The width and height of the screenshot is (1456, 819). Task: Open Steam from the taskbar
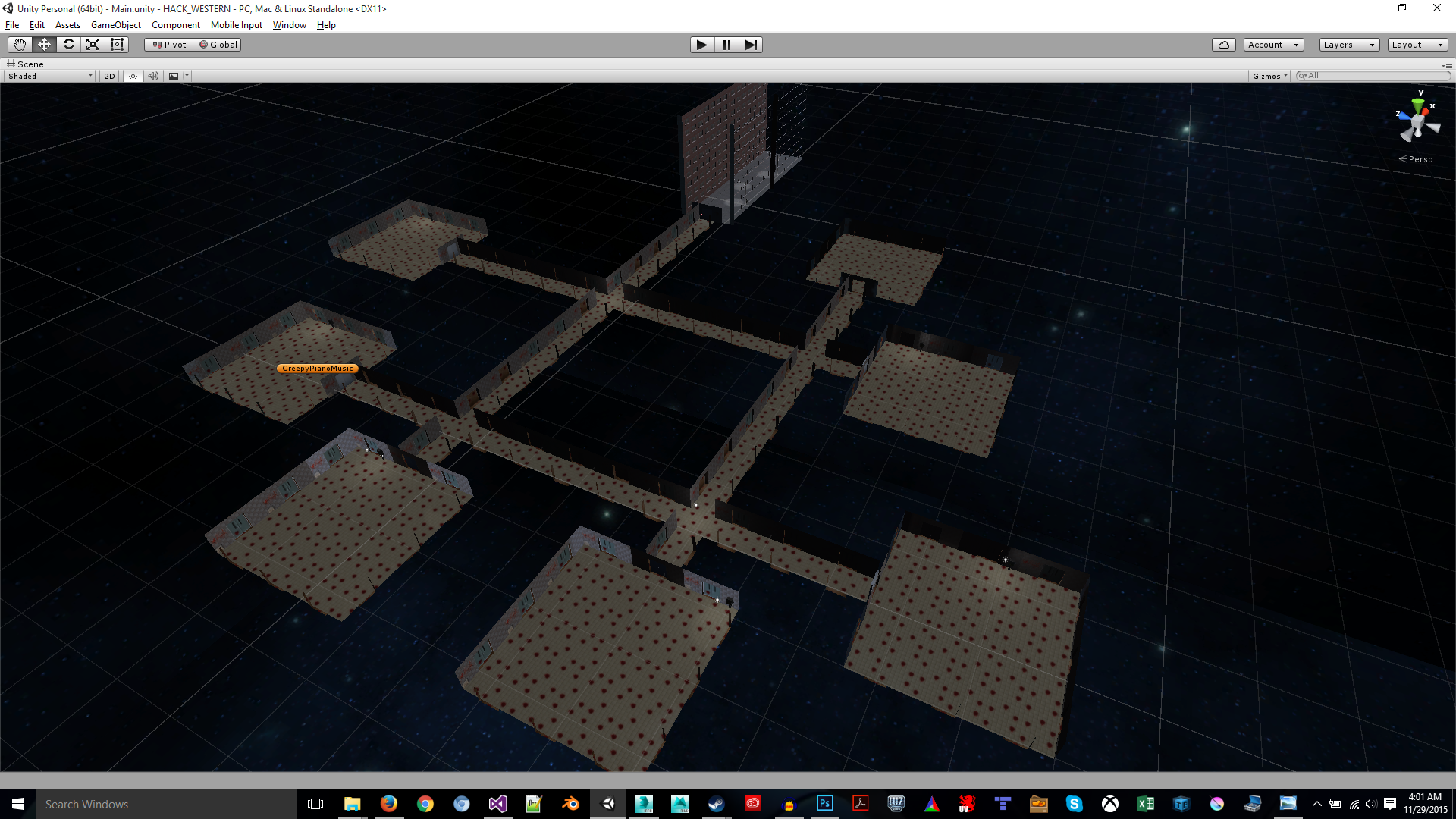[x=716, y=804]
